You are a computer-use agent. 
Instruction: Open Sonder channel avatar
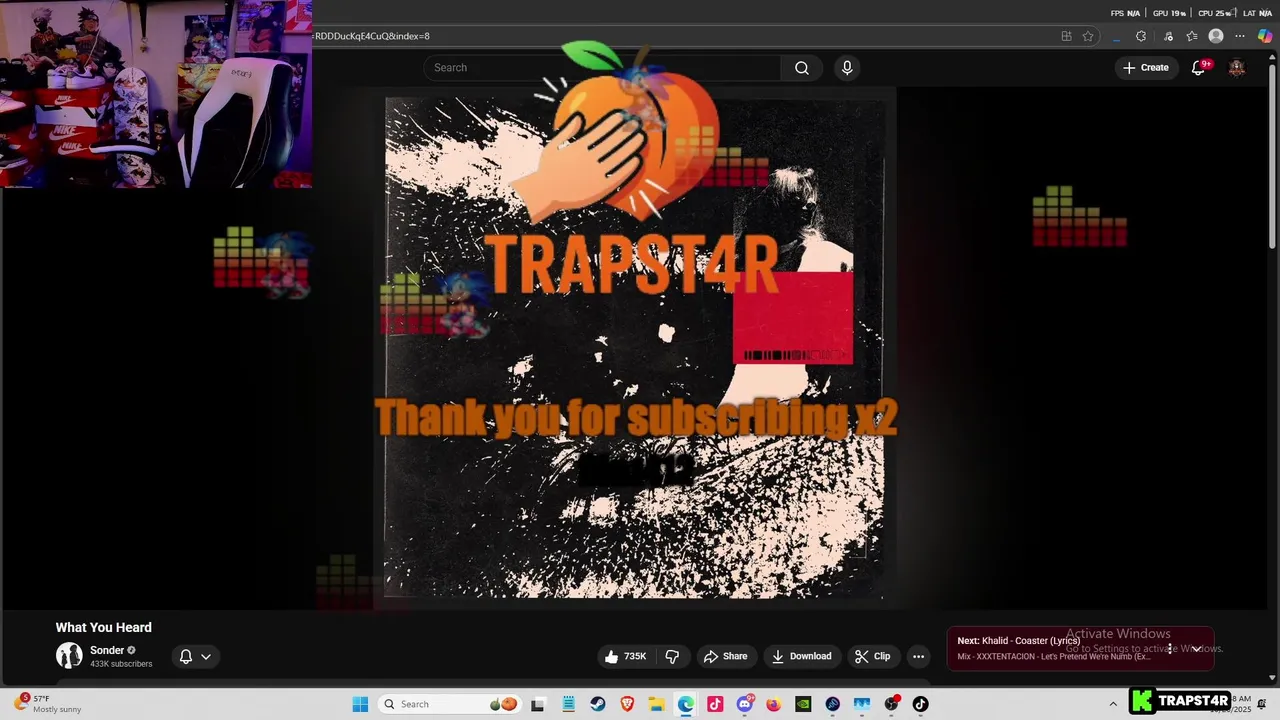(x=69, y=656)
